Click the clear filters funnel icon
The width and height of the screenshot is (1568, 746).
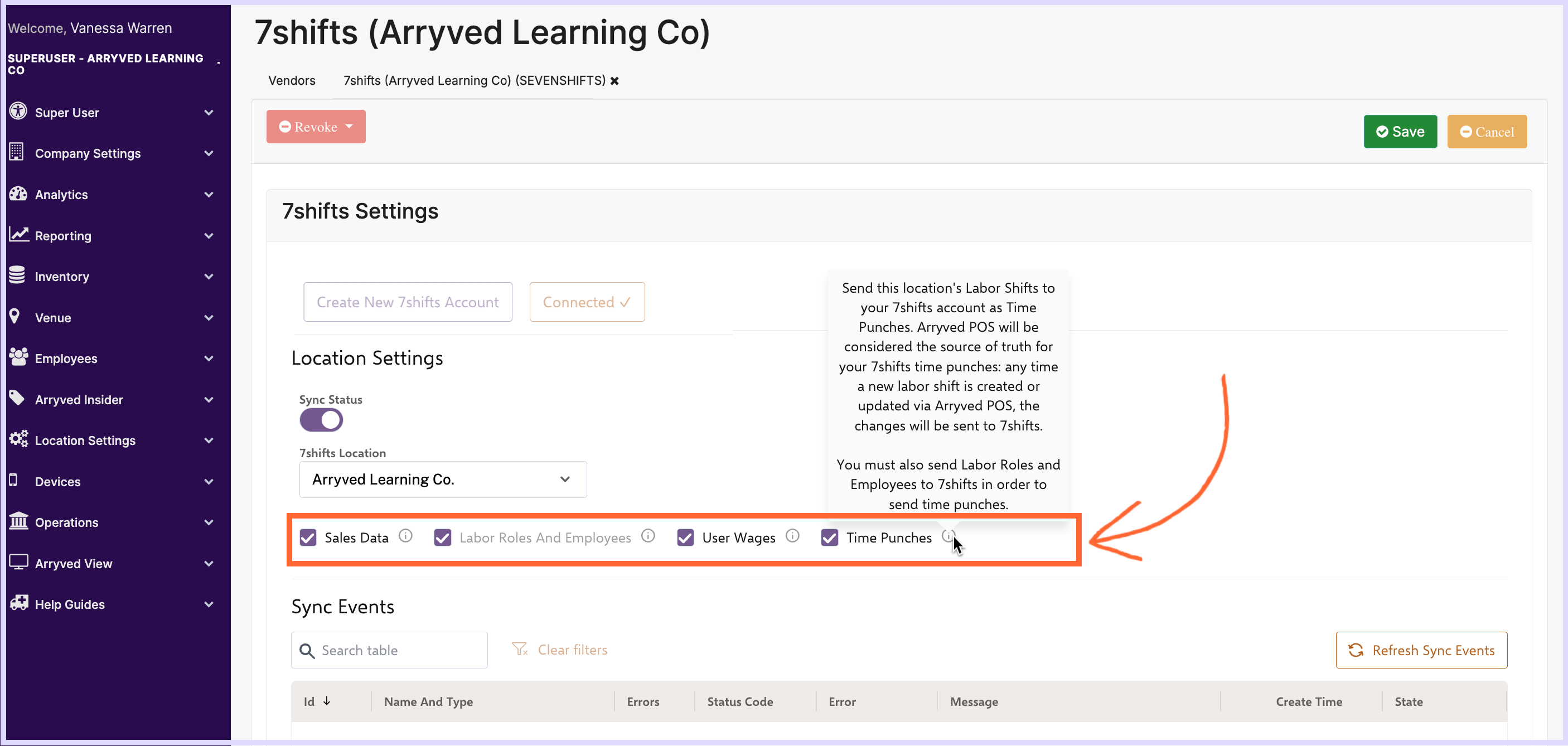coord(520,649)
